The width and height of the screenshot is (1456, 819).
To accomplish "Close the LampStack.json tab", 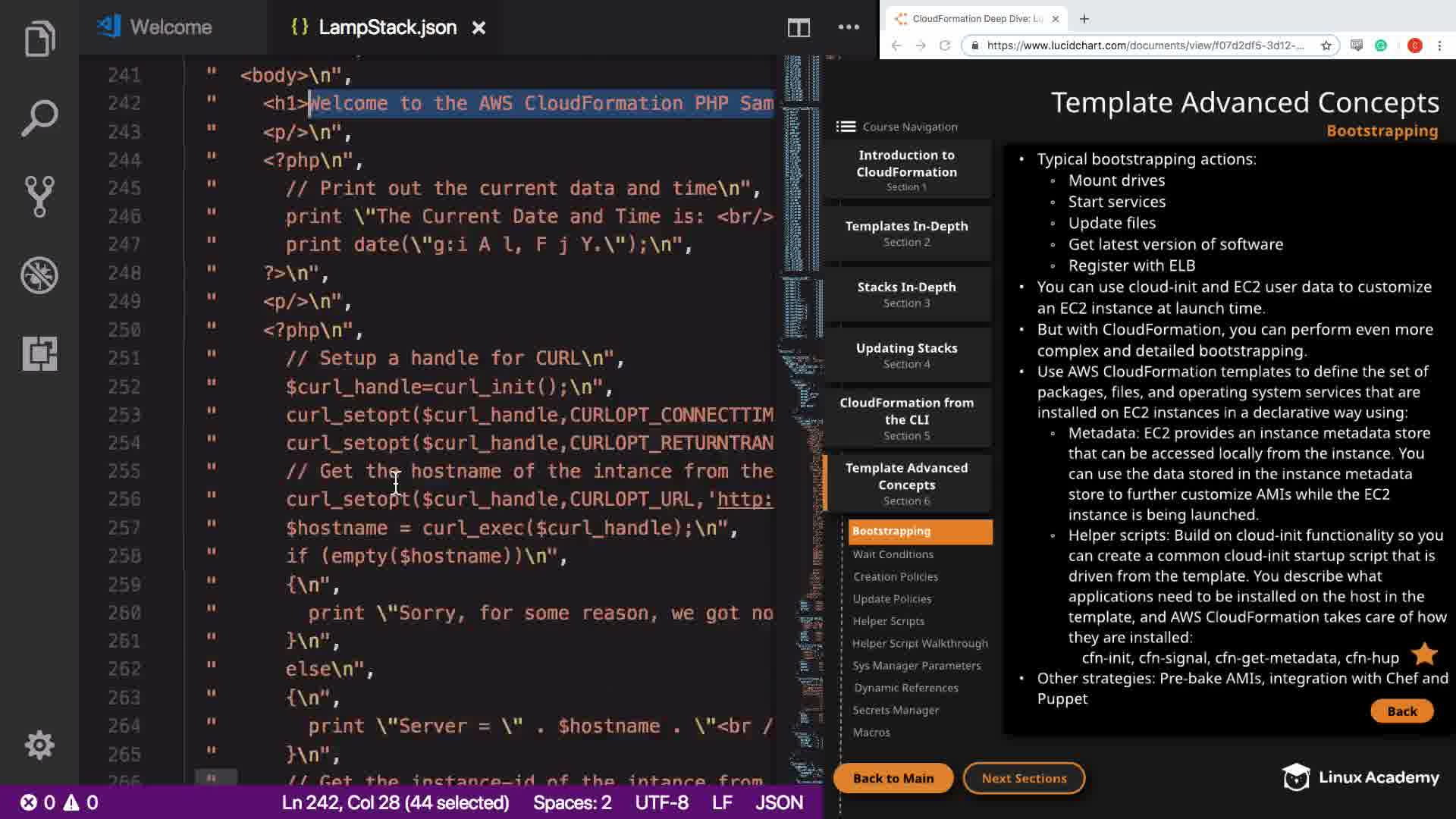I will click(x=479, y=28).
